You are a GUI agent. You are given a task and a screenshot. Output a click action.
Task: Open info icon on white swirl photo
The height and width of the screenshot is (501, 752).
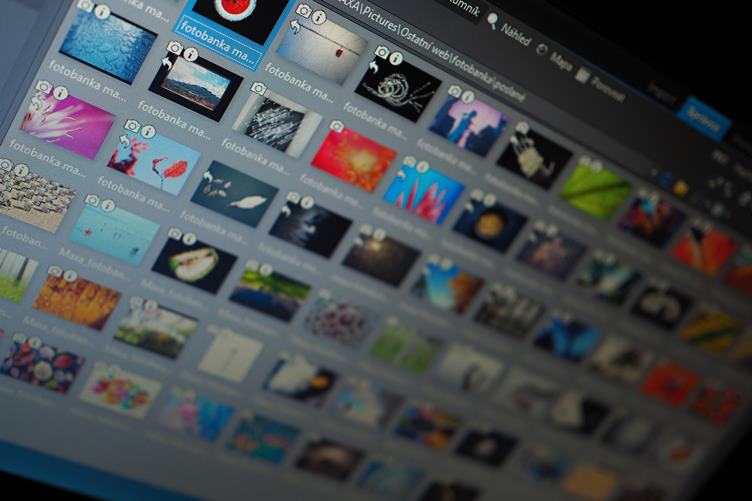396,58
